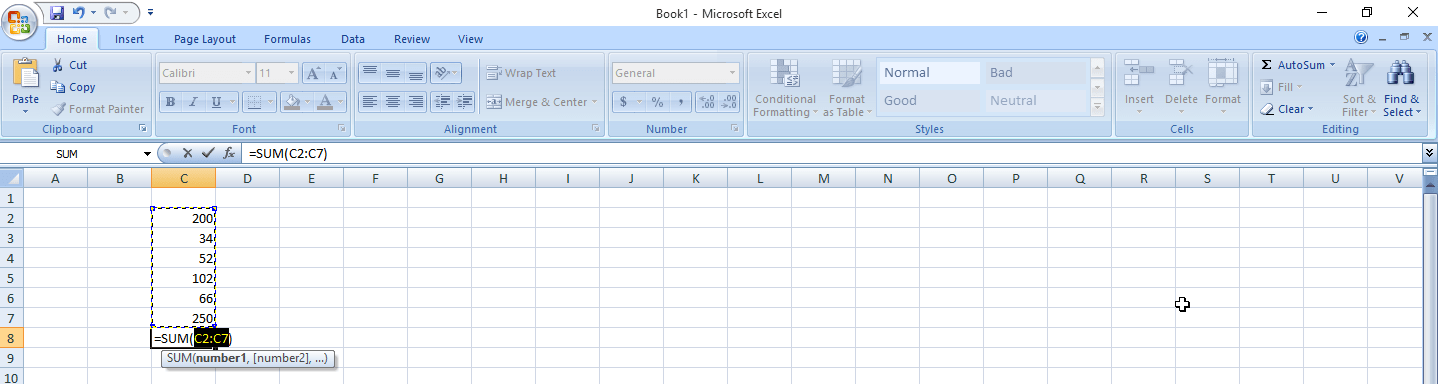Screen dimensions: 1438x384
Task: Switch to the Page Layout tab
Action: point(205,39)
